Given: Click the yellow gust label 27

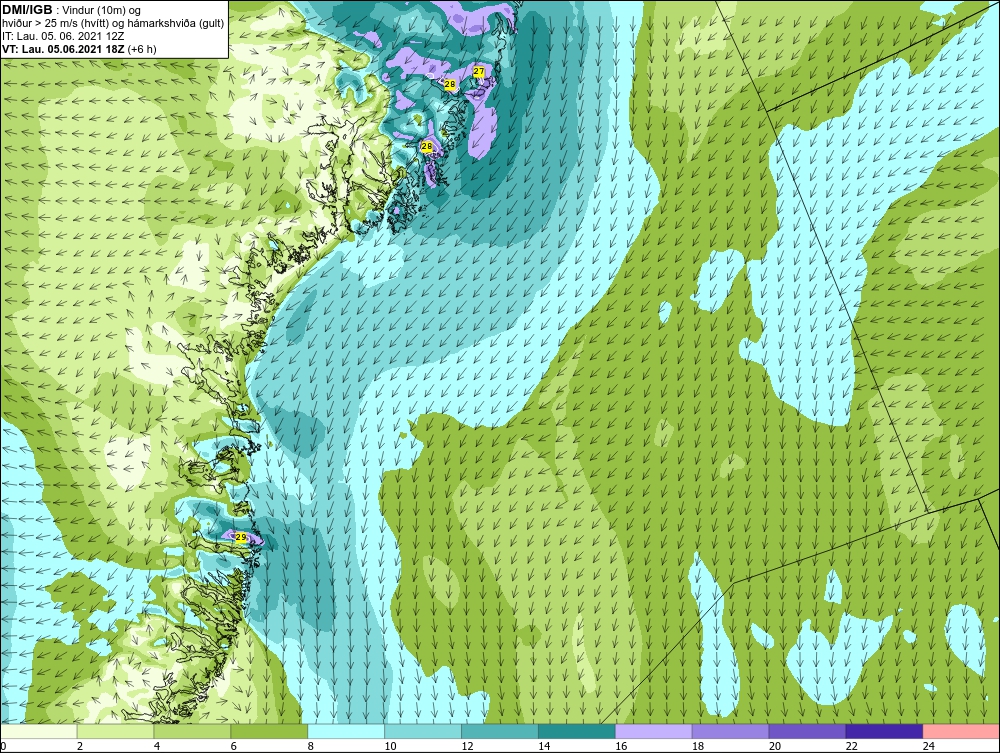Looking at the screenshot, I should pyautogui.click(x=479, y=71).
